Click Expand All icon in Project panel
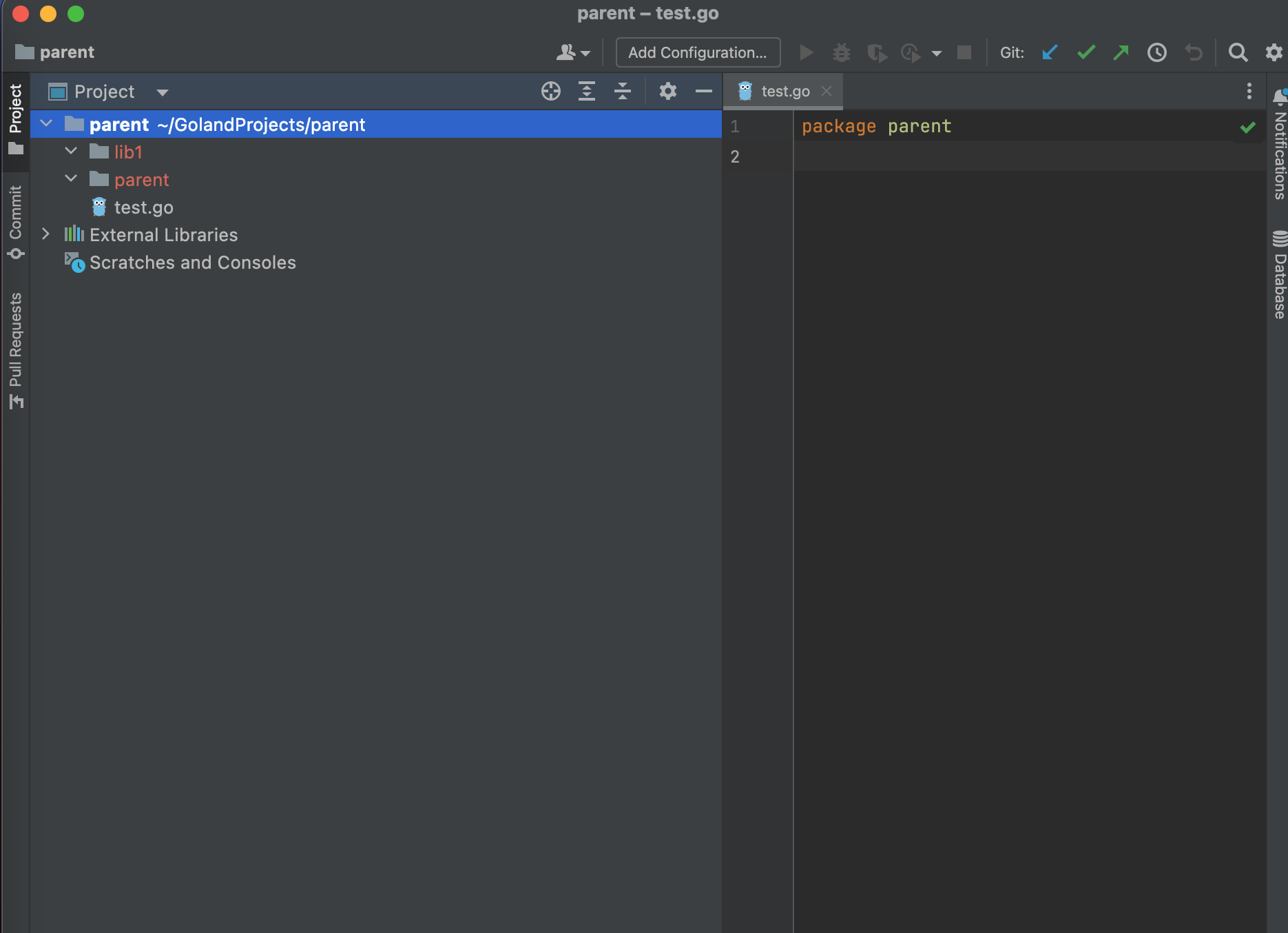1288x933 pixels. pyautogui.click(x=587, y=91)
